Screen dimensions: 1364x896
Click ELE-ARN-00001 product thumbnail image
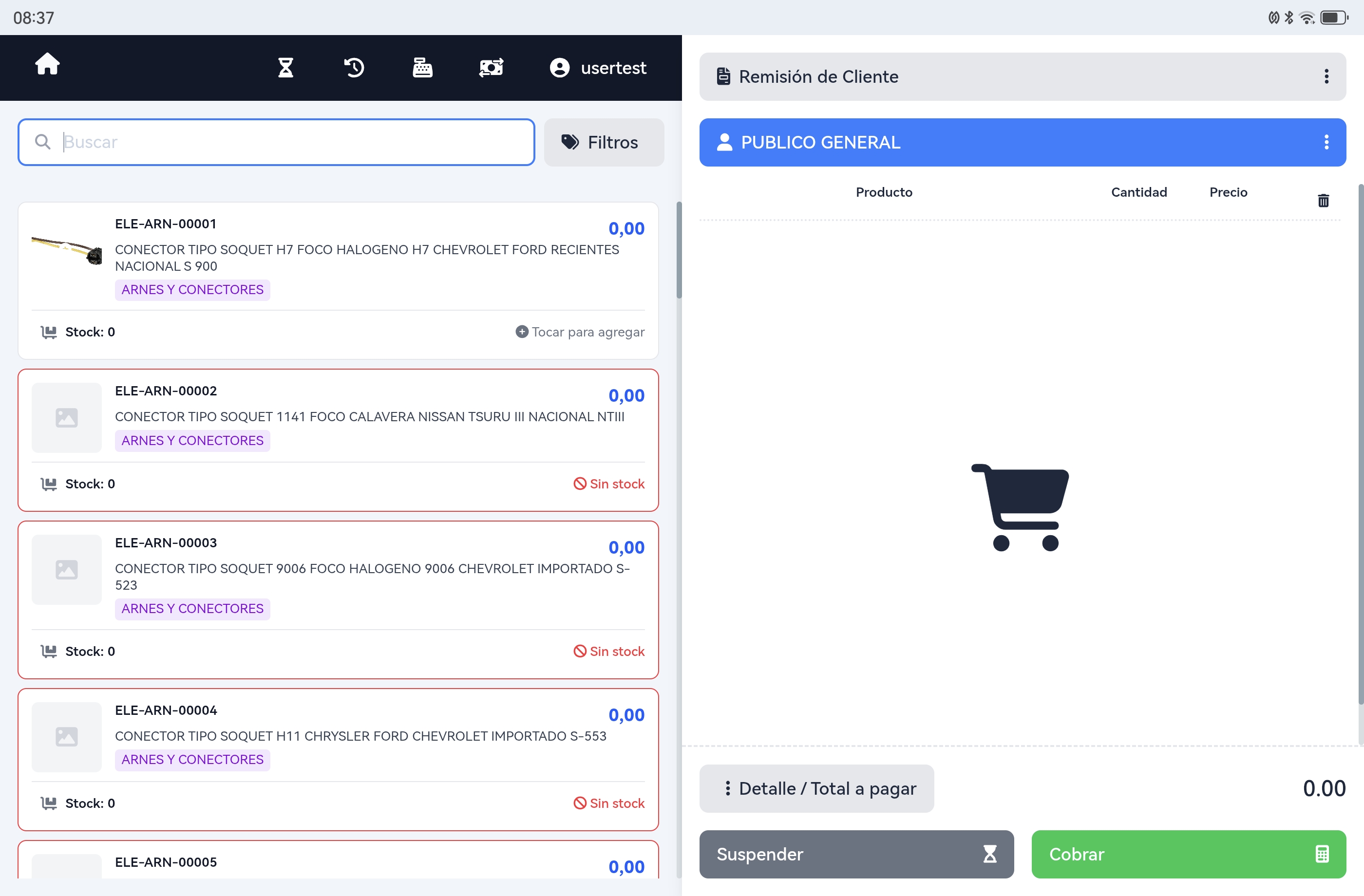click(x=66, y=250)
